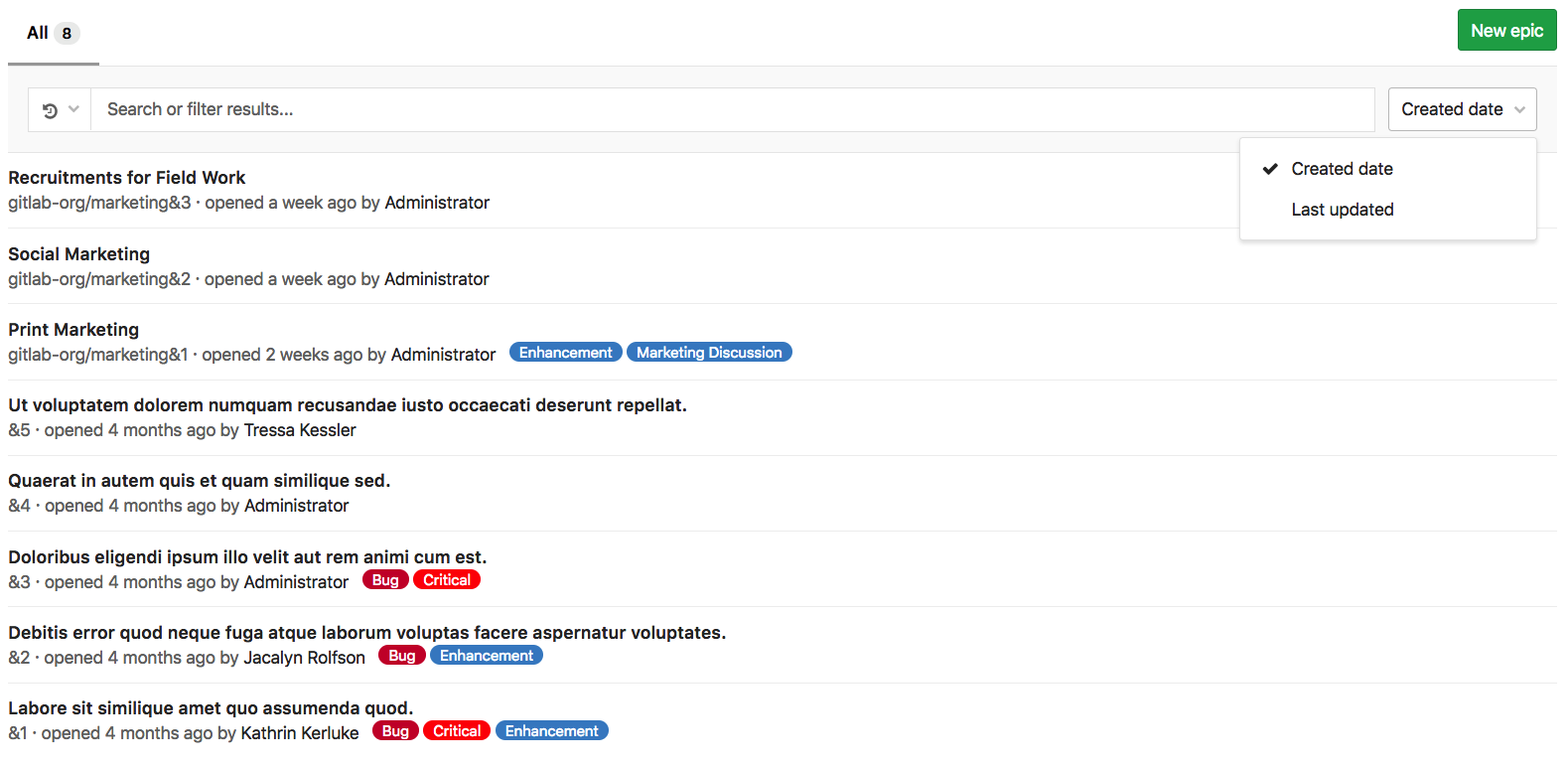Open Quaerat in autem quis epic

tap(199, 481)
